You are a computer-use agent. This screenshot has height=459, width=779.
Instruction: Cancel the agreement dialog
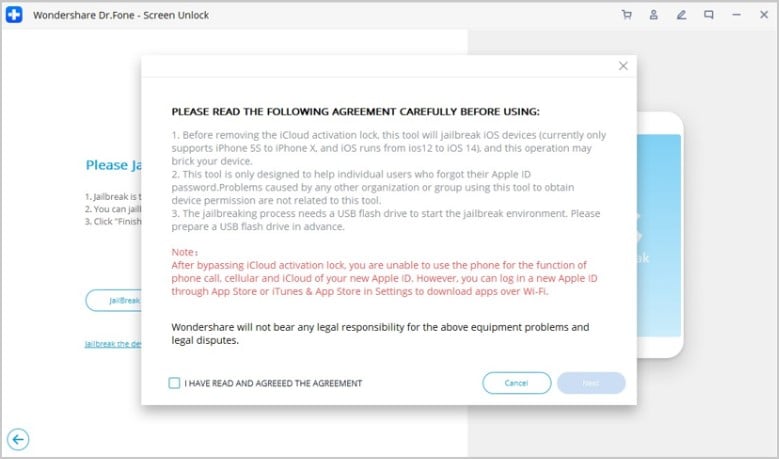coord(517,383)
